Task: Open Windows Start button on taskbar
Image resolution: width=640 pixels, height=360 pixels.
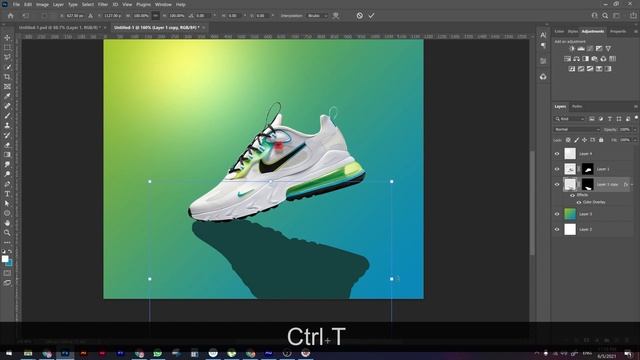Action: point(9,353)
